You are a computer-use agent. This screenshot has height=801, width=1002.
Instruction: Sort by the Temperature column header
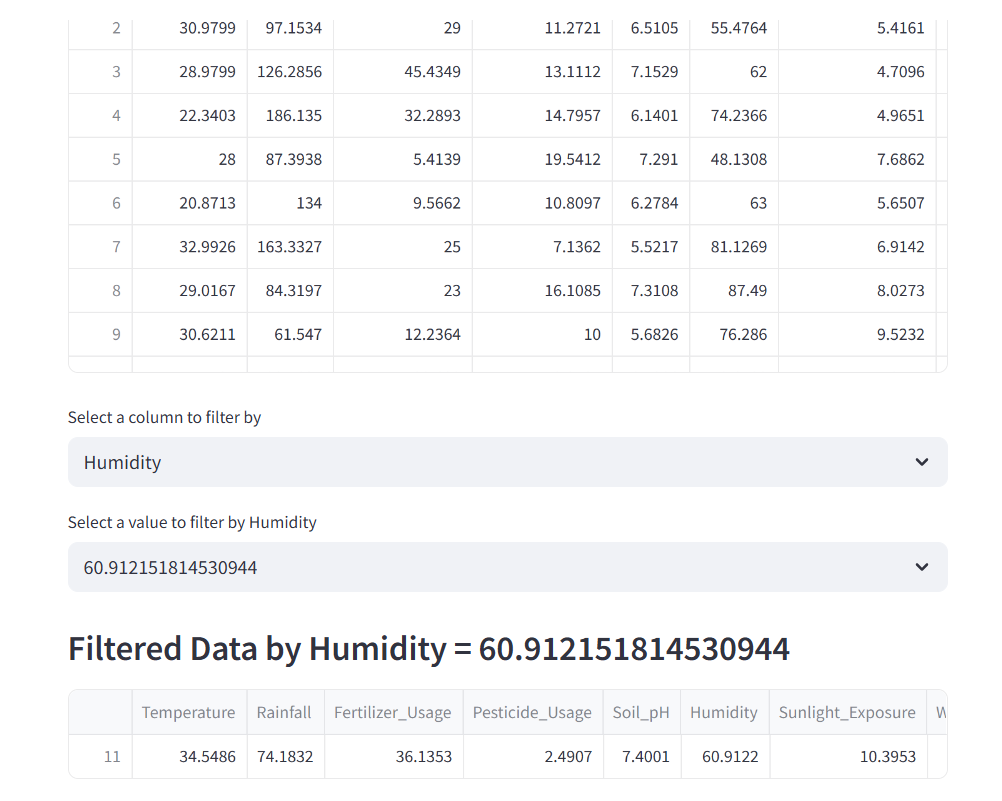[189, 712]
